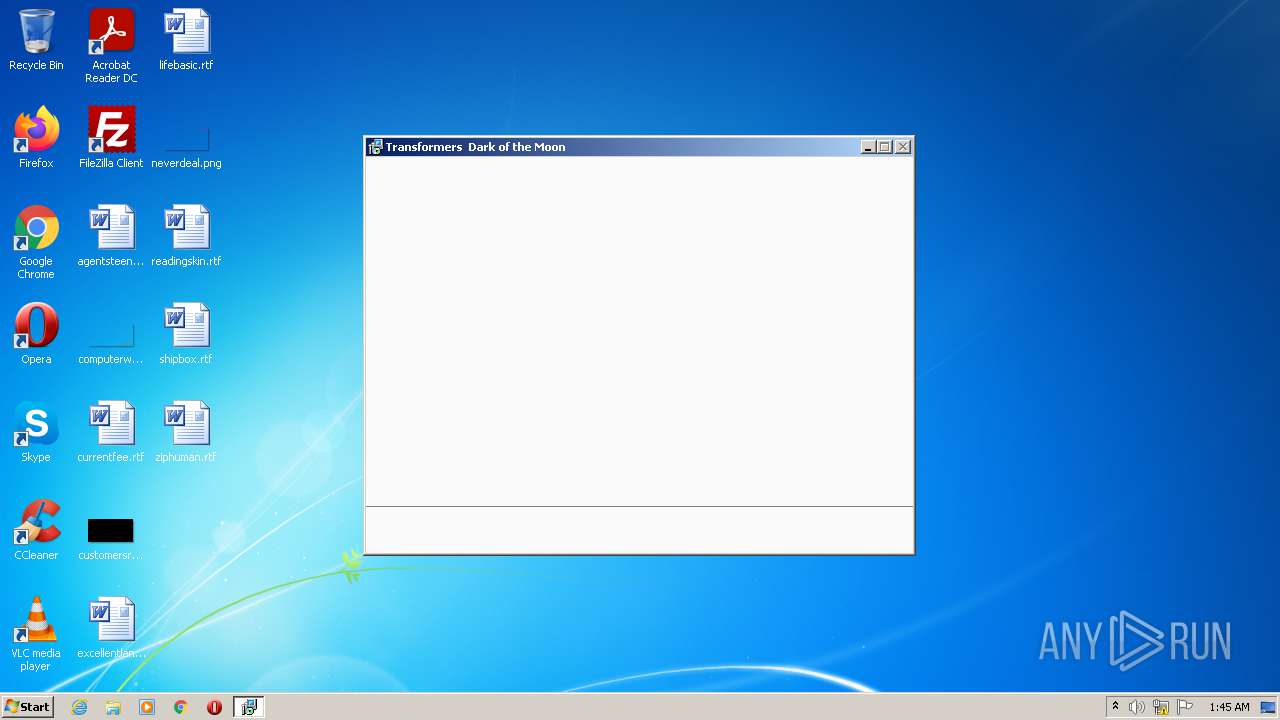
Task: Open the Transformers window system menu icon
Action: coord(375,147)
